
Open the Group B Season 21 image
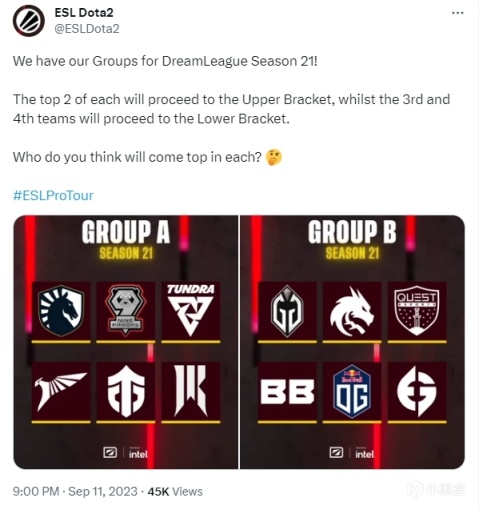point(352,342)
